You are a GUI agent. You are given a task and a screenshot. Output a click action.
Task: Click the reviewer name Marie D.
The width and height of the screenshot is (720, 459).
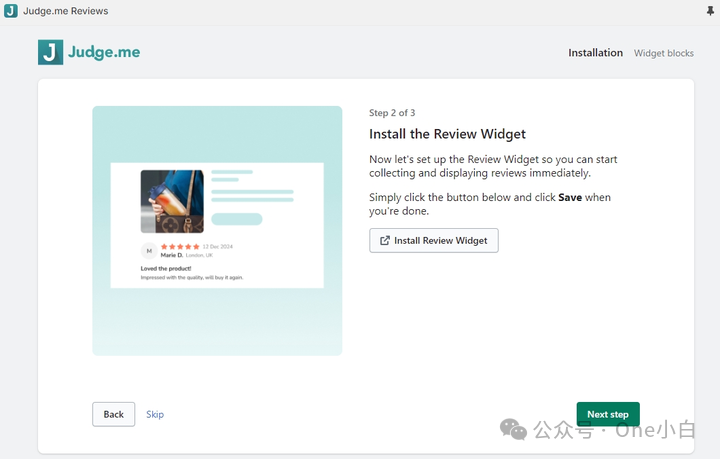click(x=172, y=255)
